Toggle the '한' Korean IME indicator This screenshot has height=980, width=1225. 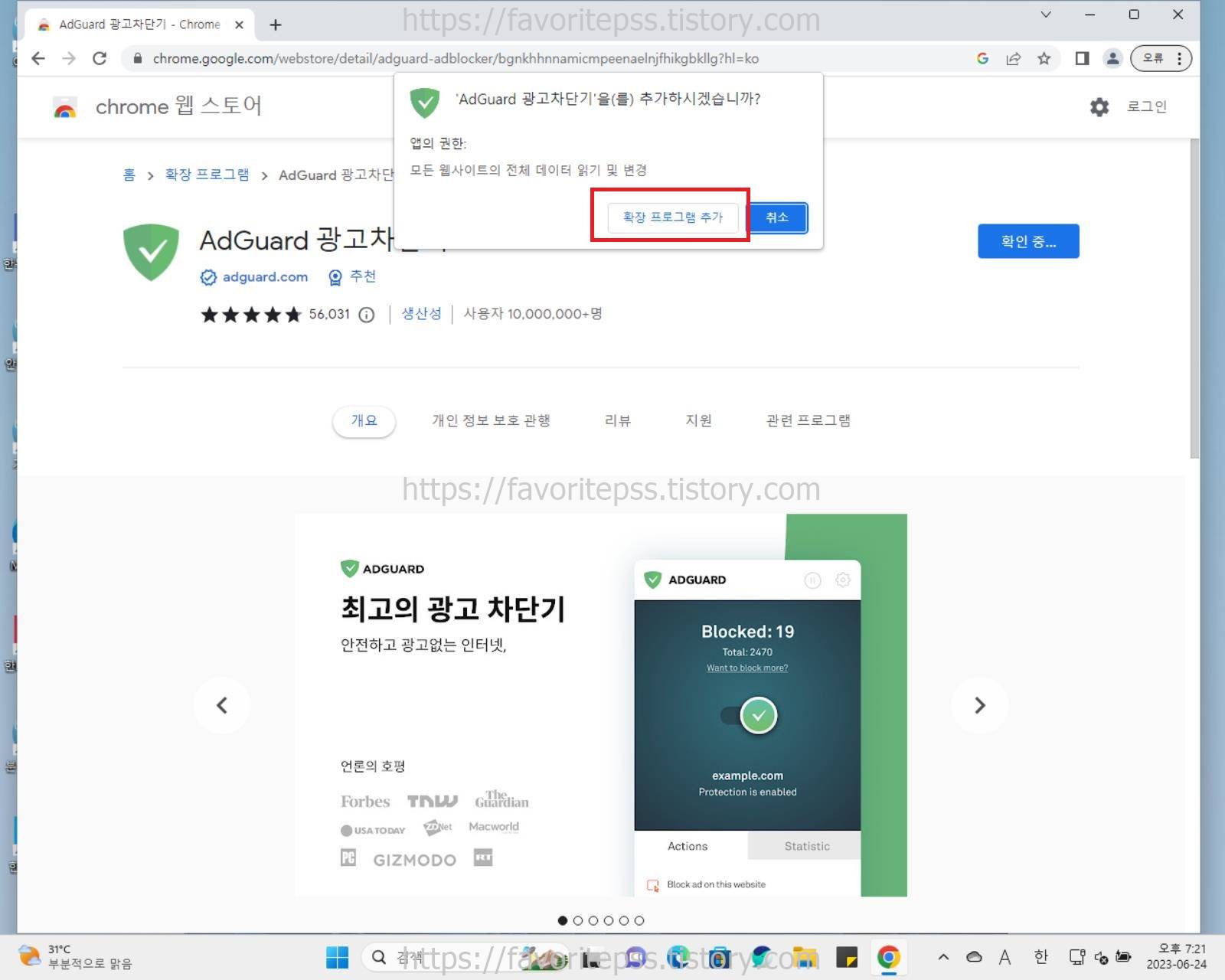coord(1040,957)
